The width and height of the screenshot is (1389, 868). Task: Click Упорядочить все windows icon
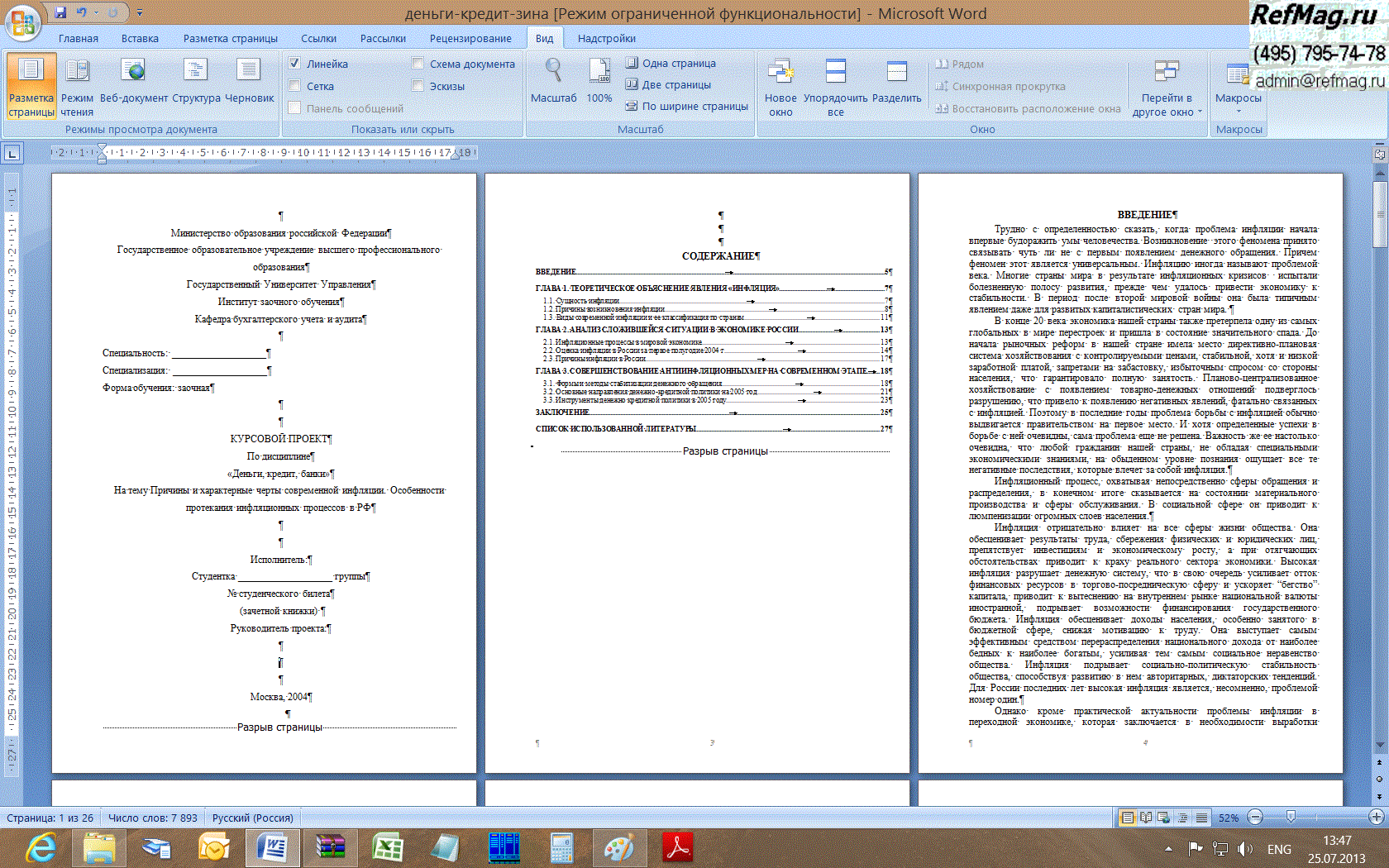[836, 72]
